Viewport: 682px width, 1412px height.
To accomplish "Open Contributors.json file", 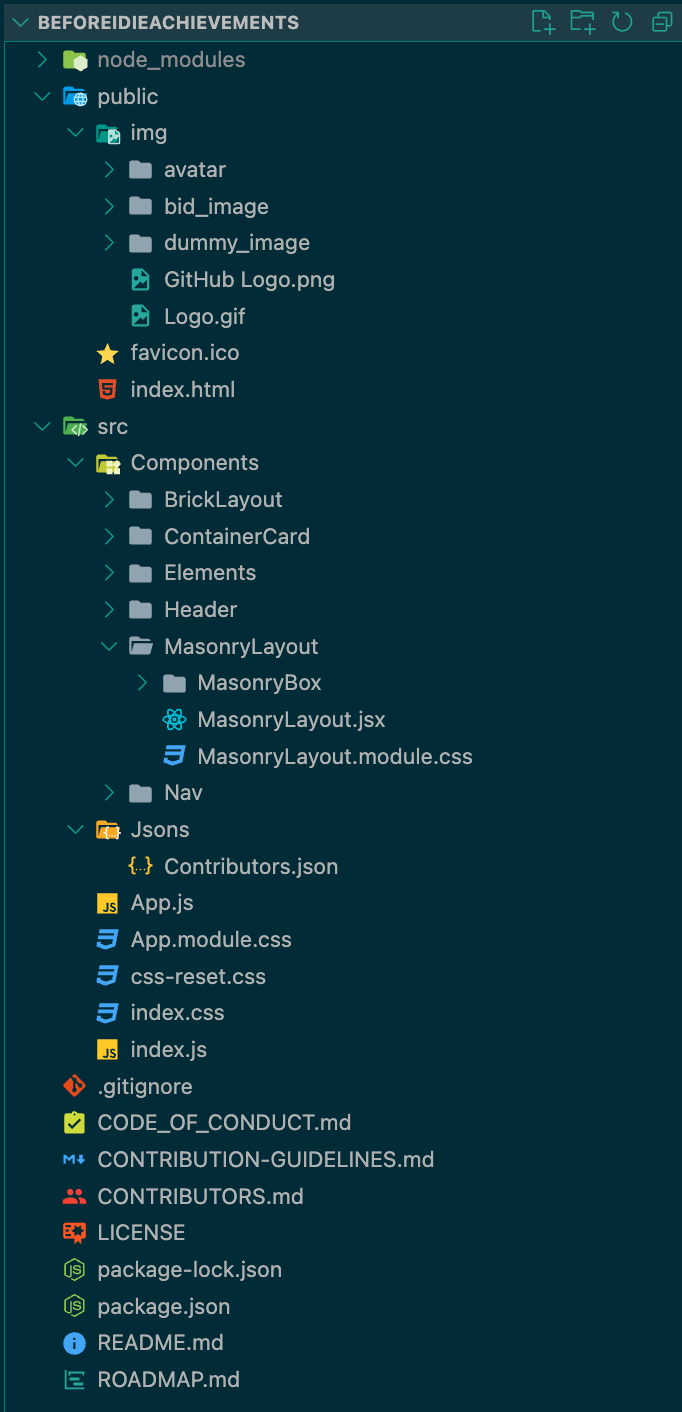I will [x=251, y=866].
